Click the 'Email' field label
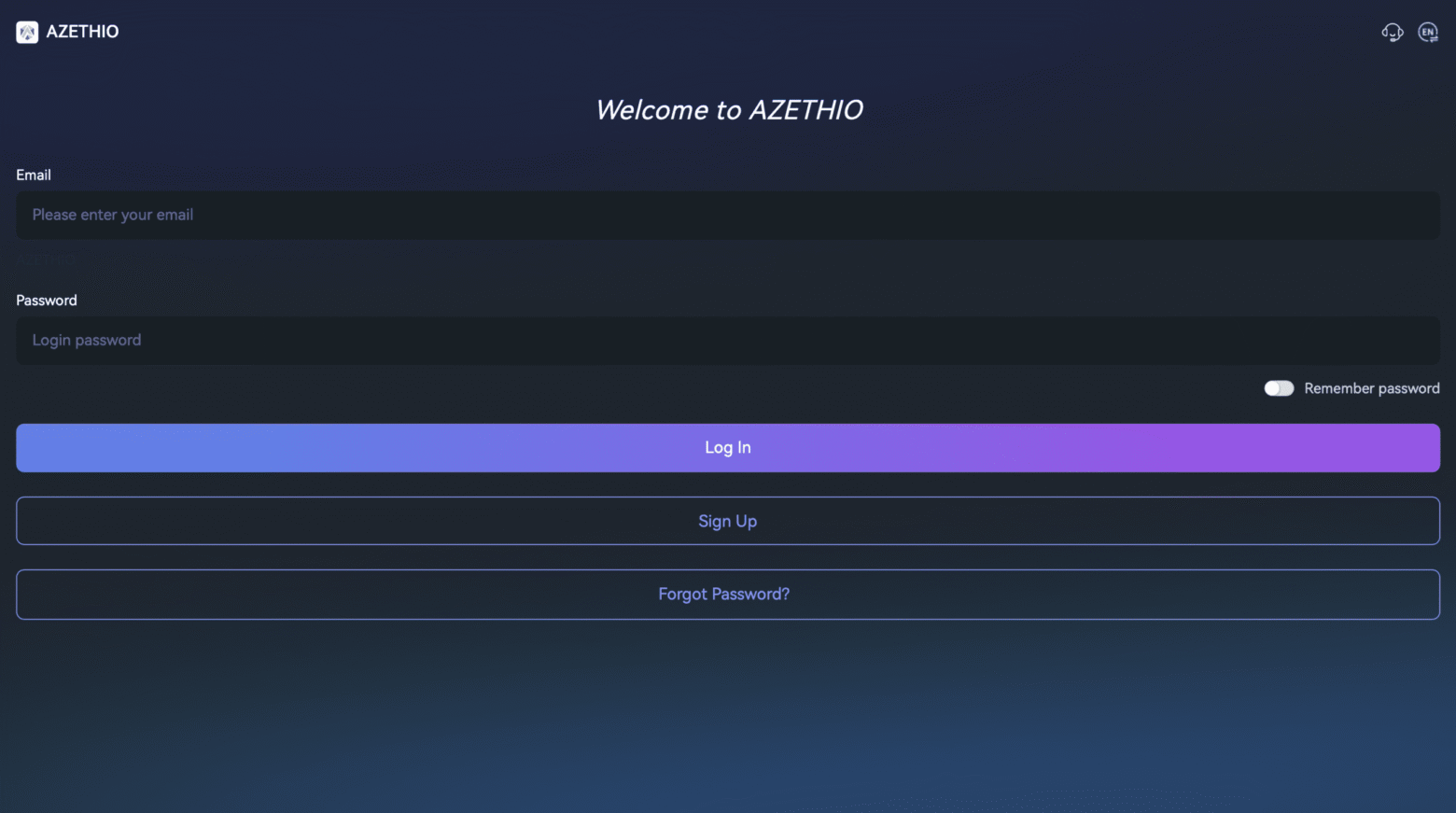This screenshot has height=813, width=1456. coord(34,175)
